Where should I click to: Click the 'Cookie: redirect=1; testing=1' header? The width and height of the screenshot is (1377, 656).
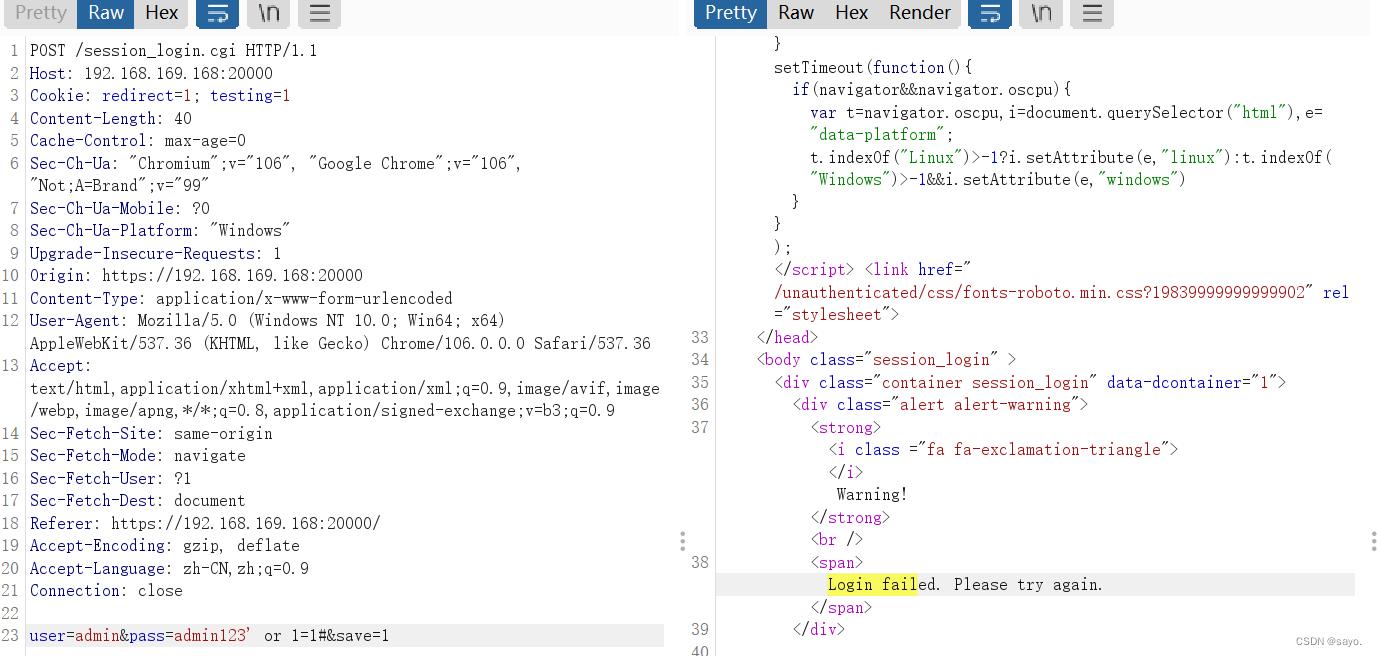click(x=160, y=96)
